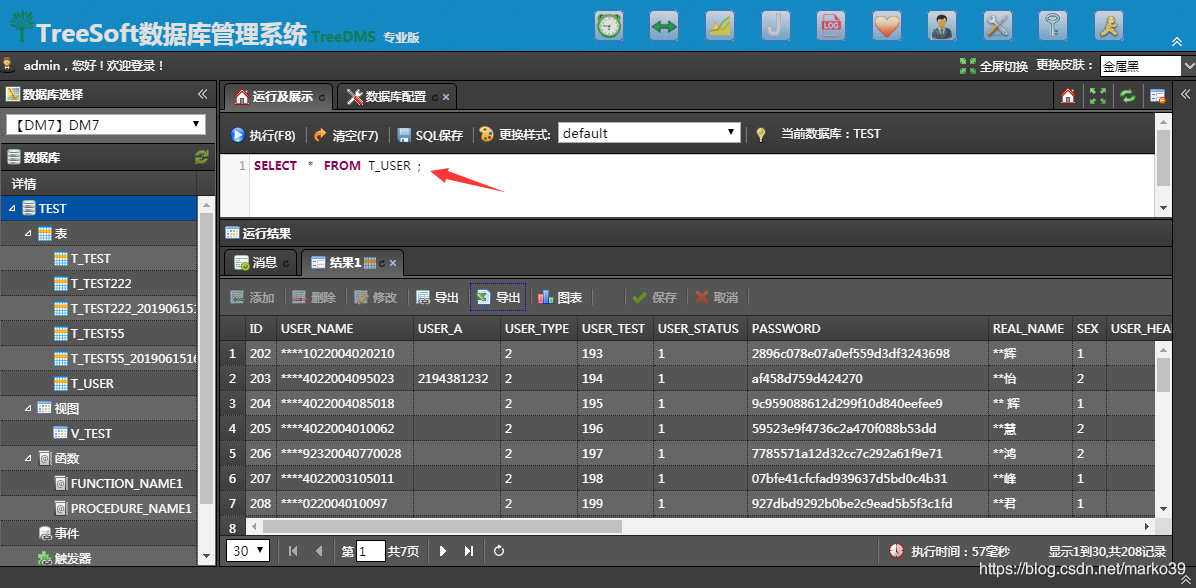1196x588 pixels.
Task: Select table T_USER in tree
Action: 92,384
